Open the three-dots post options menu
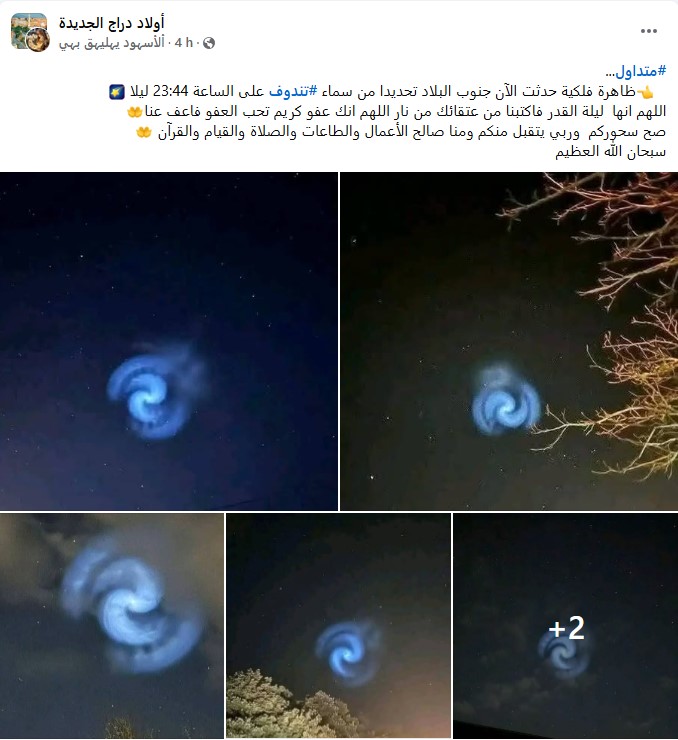 pos(649,31)
